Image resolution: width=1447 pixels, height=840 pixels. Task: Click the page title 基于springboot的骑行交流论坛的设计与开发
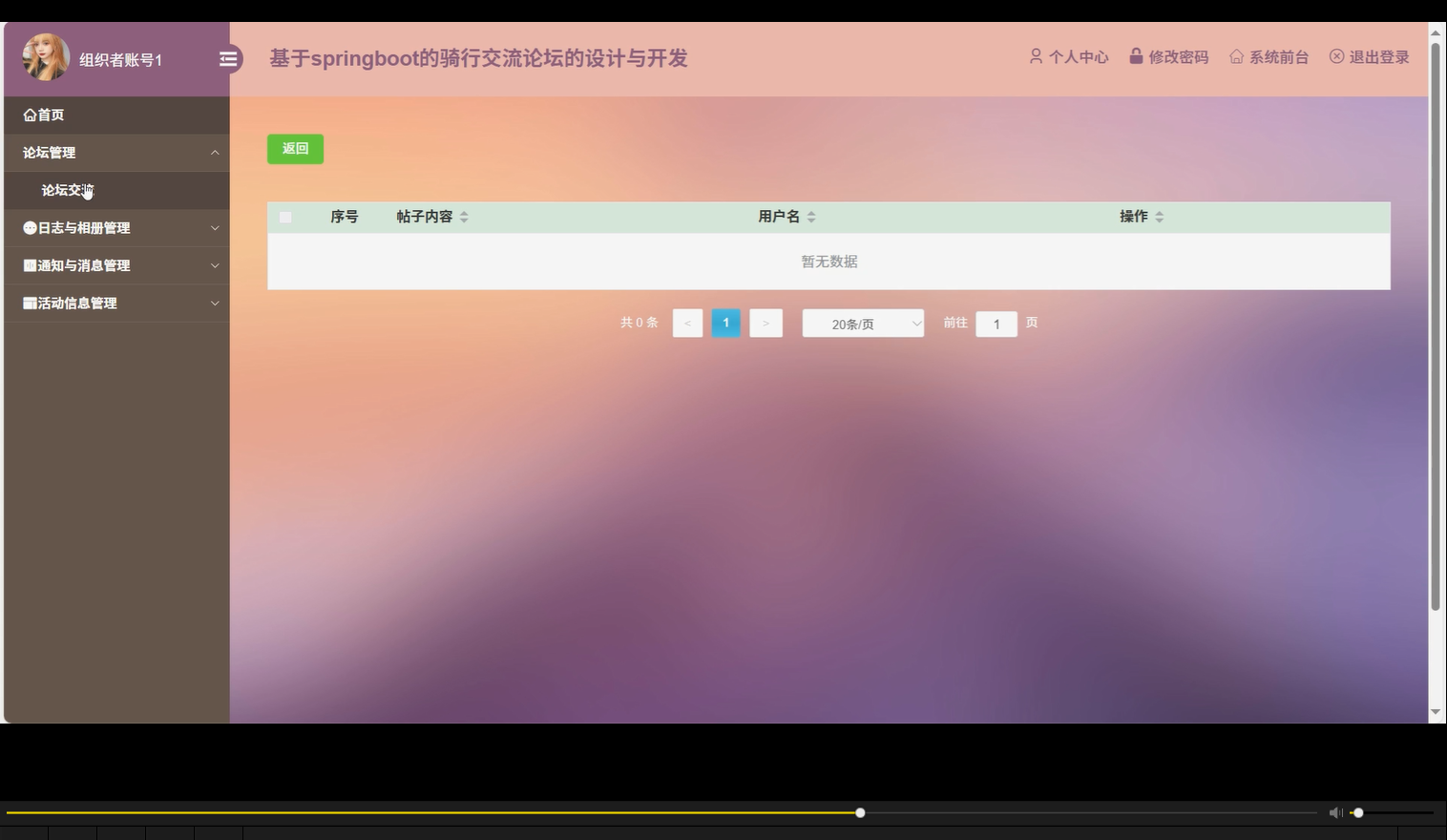pyautogui.click(x=478, y=58)
